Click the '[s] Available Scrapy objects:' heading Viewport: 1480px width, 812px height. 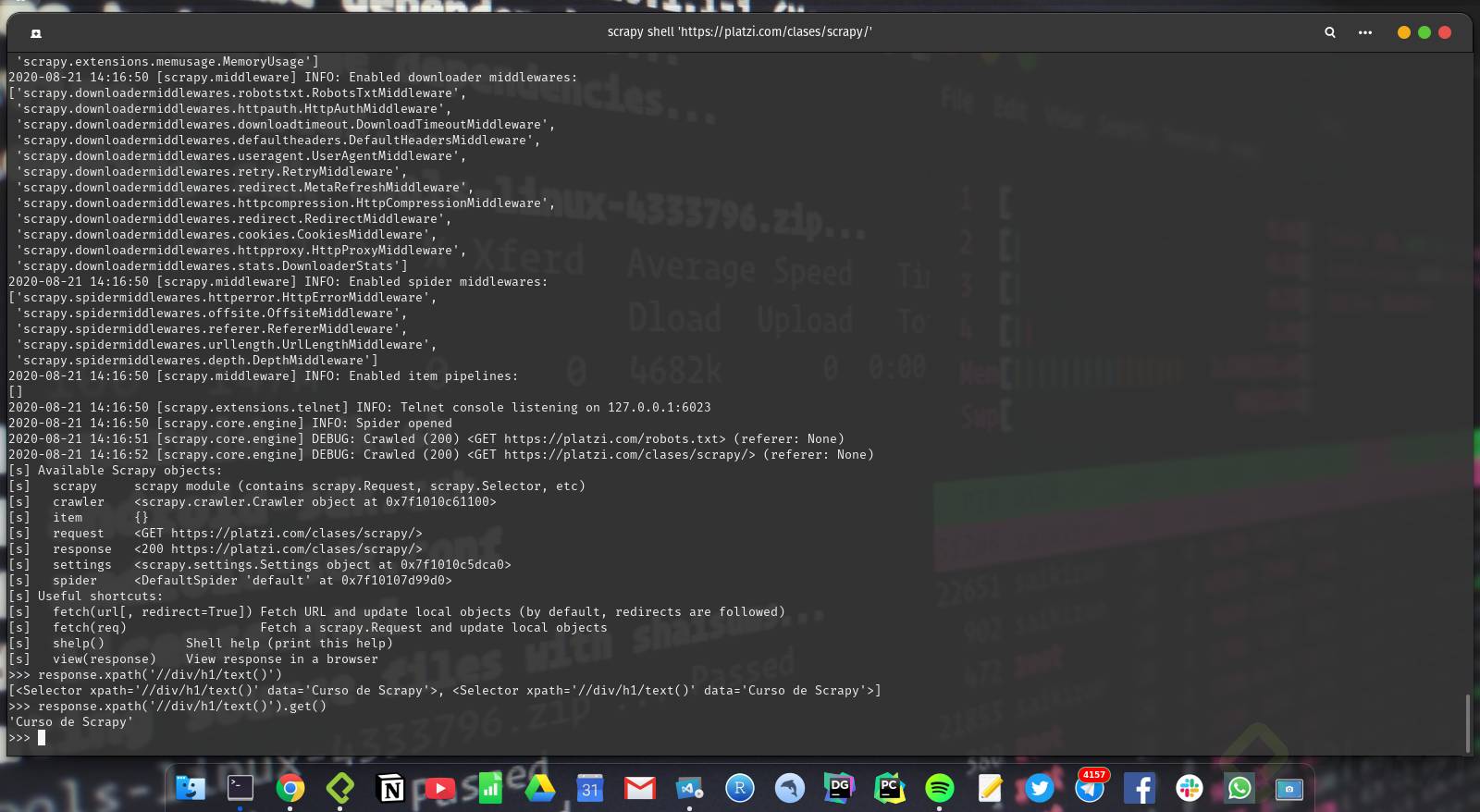click(x=116, y=471)
